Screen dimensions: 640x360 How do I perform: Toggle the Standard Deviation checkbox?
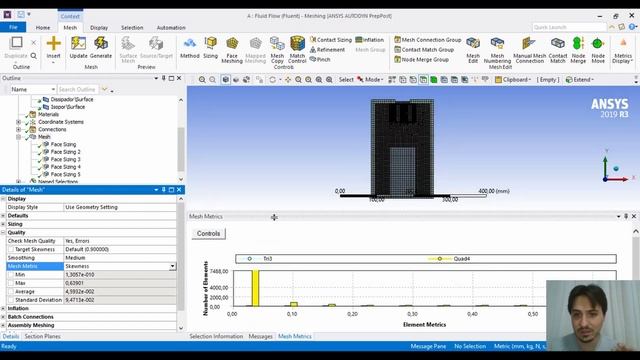pyautogui.click(x=11, y=300)
